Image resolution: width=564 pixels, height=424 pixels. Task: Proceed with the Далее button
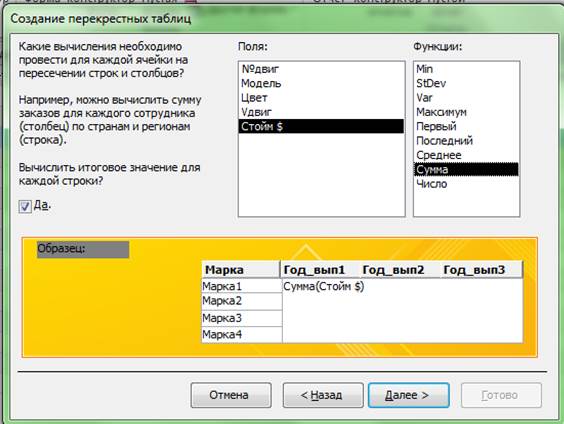[x=409, y=395]
